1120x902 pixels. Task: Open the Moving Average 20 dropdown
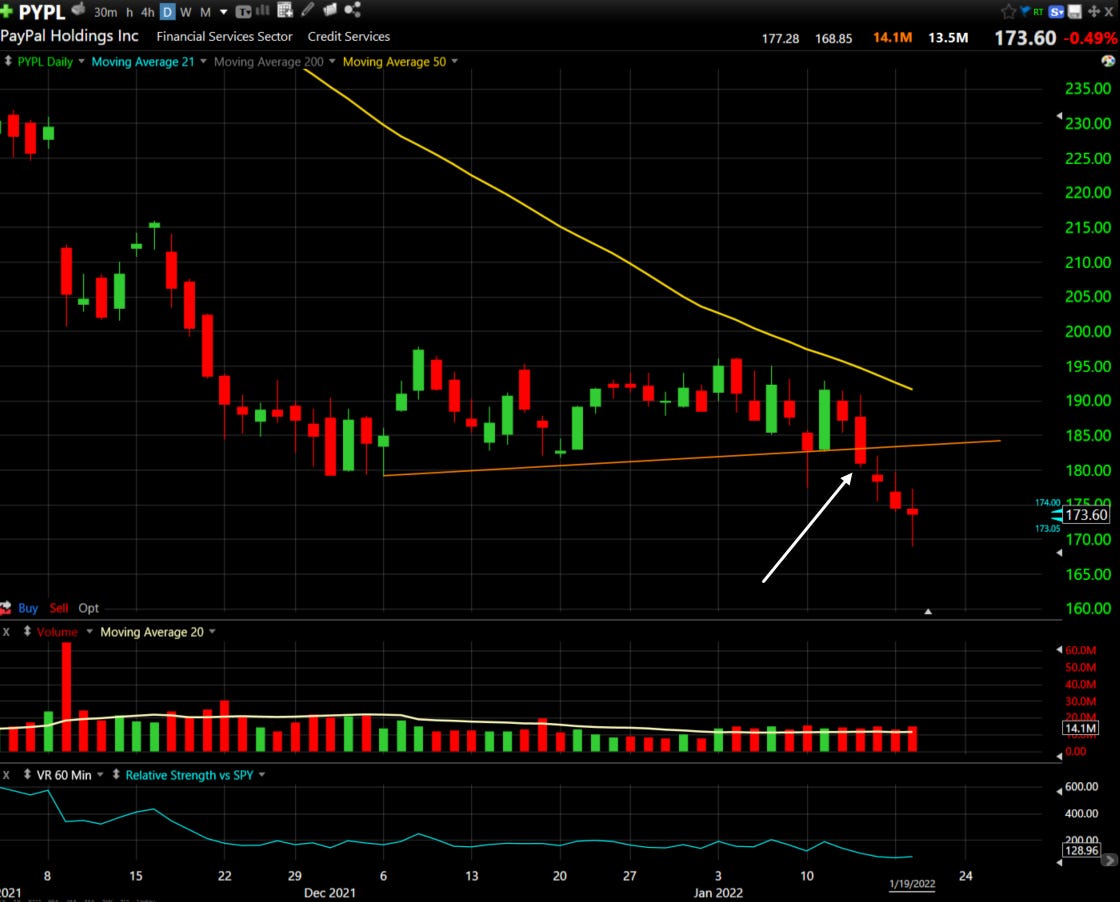(212, 631)
